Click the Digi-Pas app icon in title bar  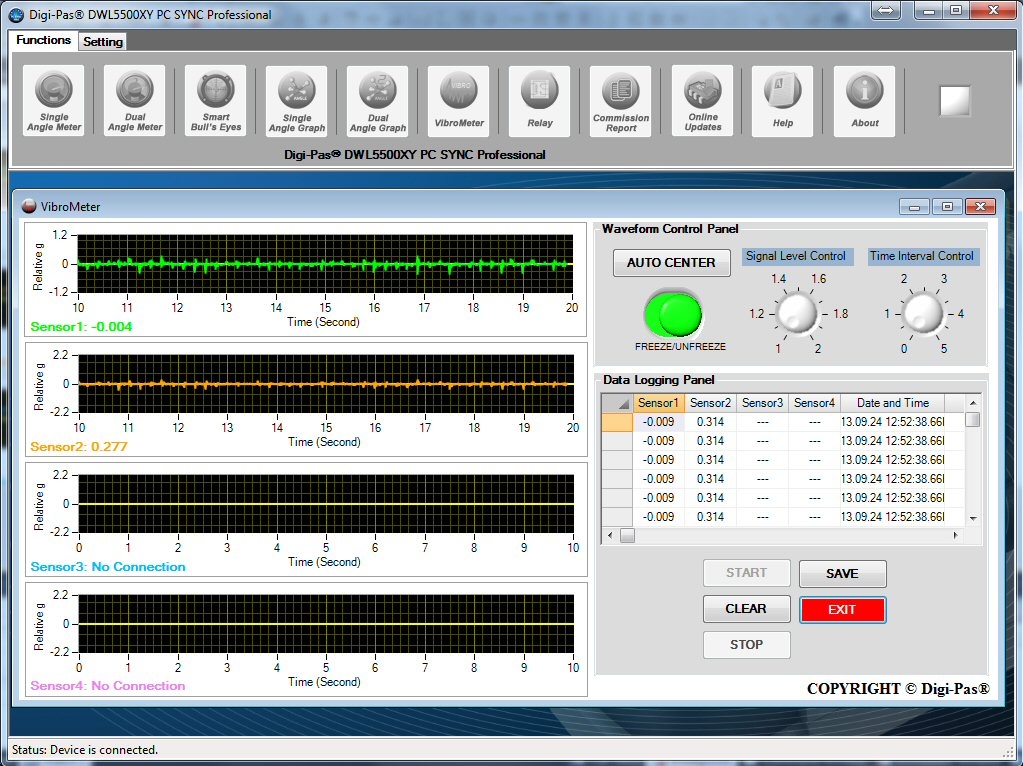pos(16,14)
